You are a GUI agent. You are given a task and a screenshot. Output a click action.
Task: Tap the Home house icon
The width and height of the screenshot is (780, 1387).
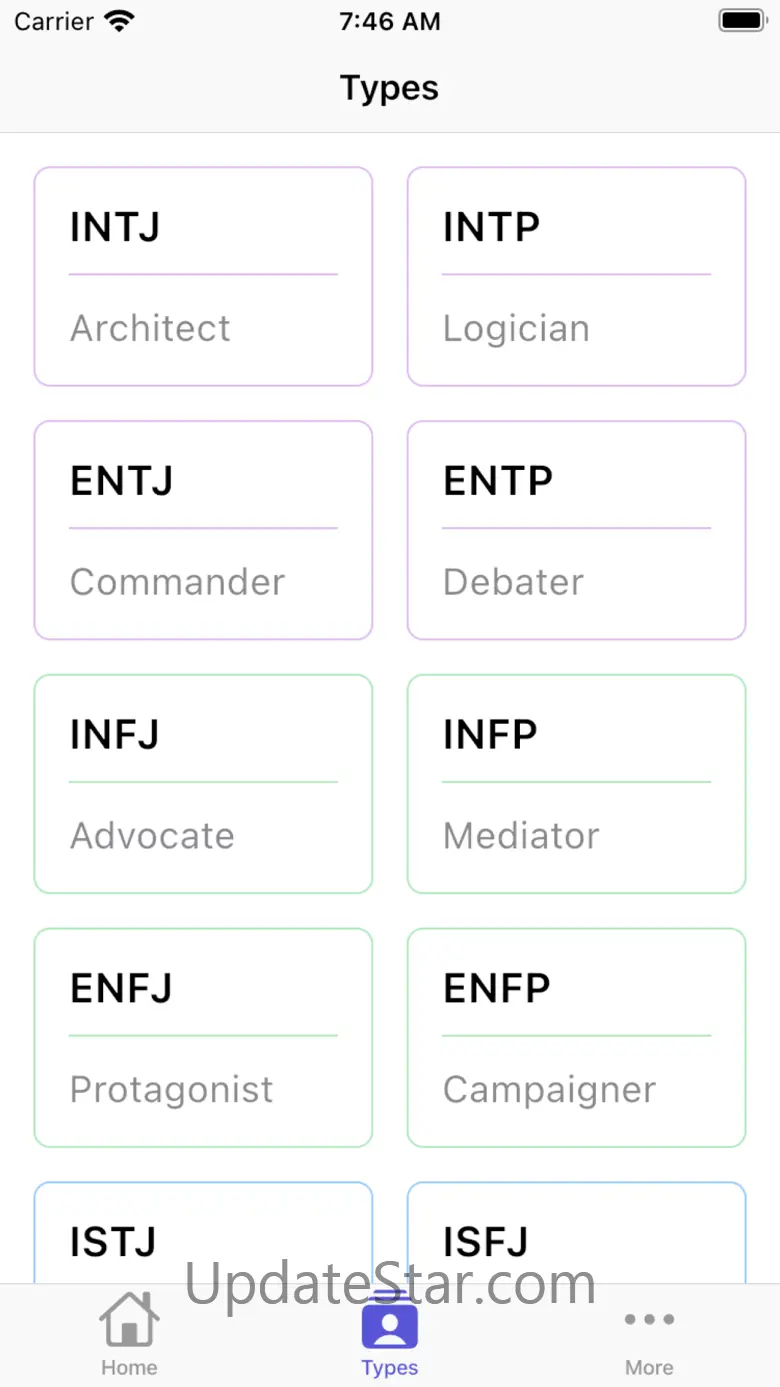pos(129,1320)
